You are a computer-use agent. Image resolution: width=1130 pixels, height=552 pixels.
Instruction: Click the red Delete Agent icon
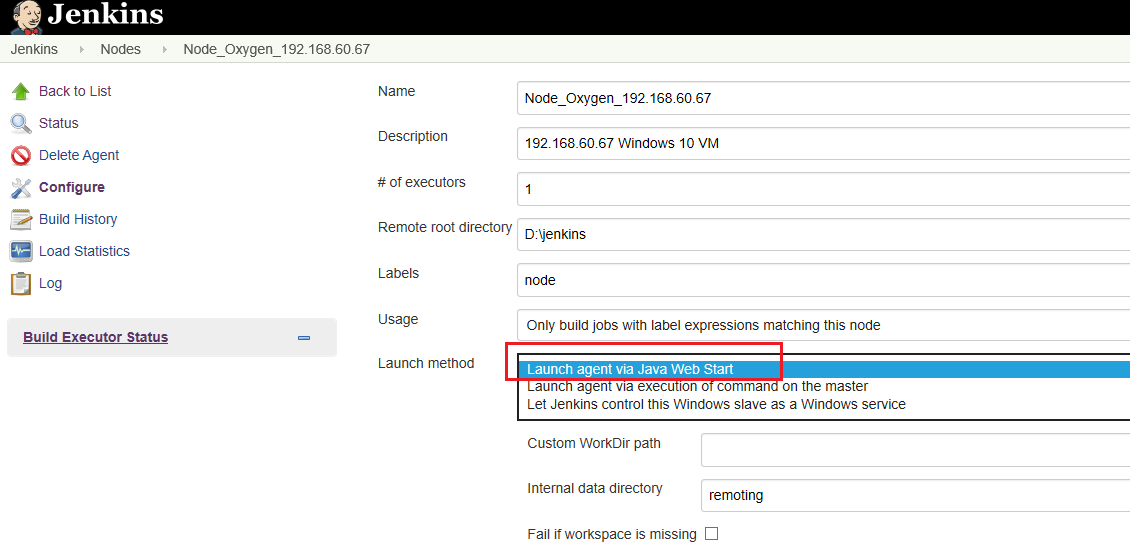(x=21, y=156)
